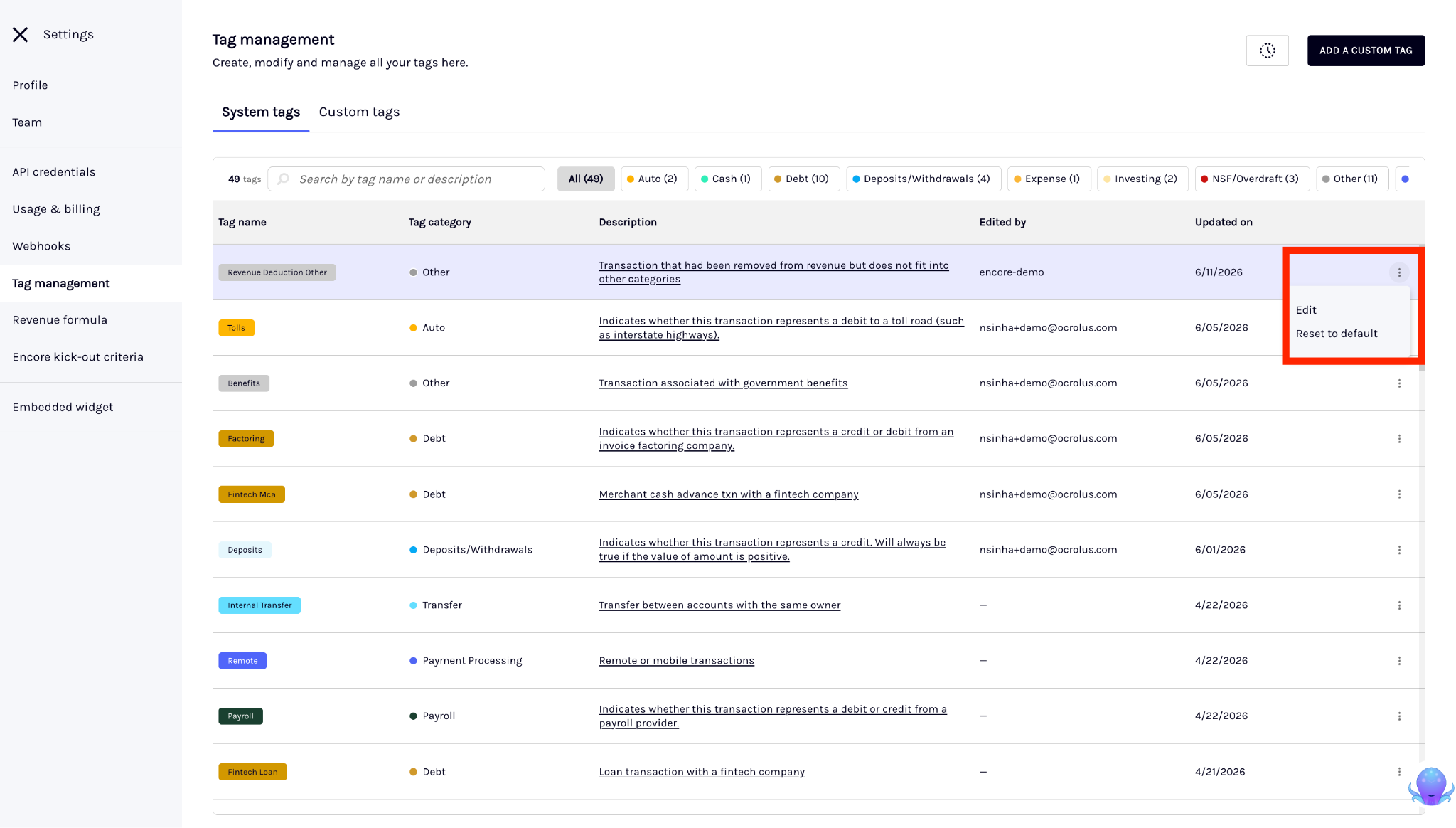Open the kebab menu for the Benefits row
This screenshot has height=828, width=1456.
point(1399,383)
